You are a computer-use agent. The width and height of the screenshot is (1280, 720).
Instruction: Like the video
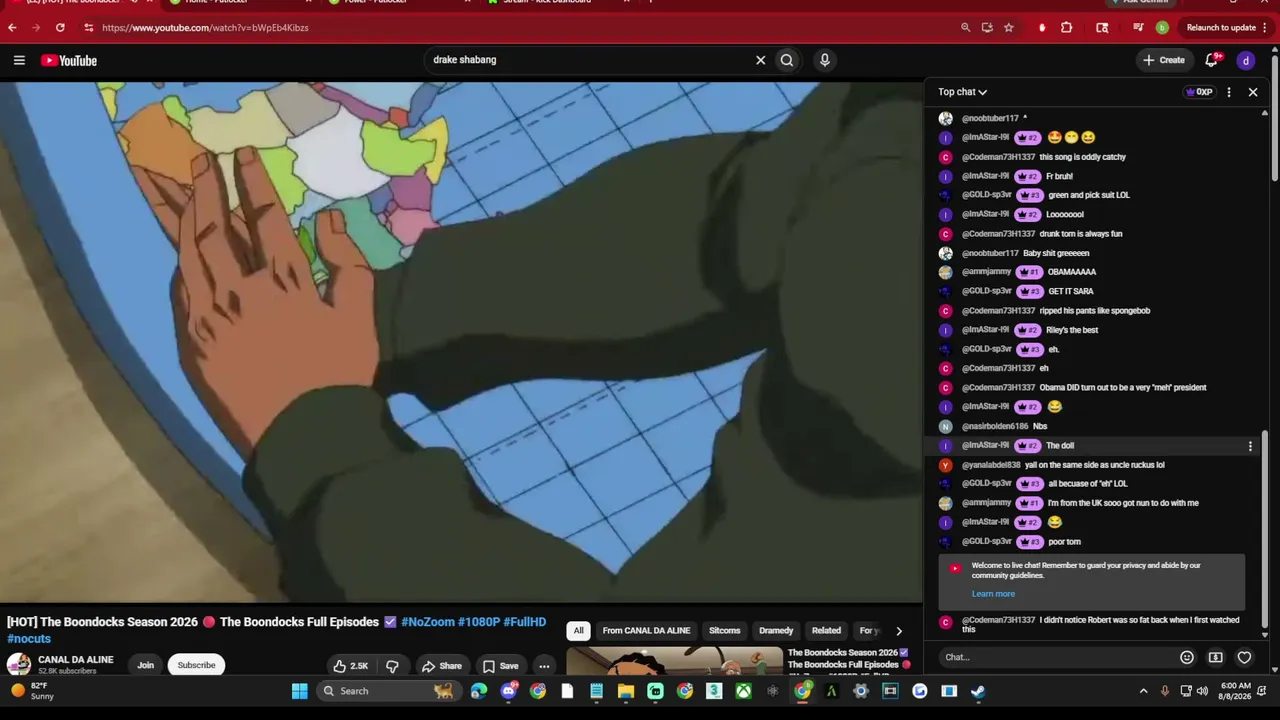pos(350,666)
